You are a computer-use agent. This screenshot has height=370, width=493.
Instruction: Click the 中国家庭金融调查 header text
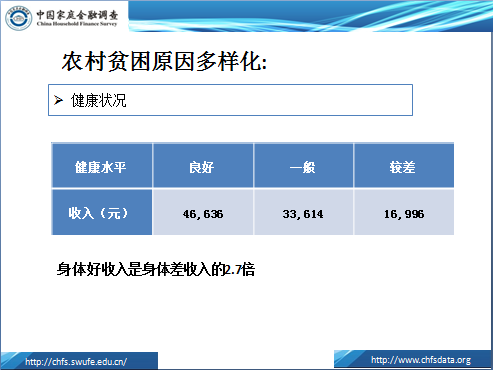point(77,15)
